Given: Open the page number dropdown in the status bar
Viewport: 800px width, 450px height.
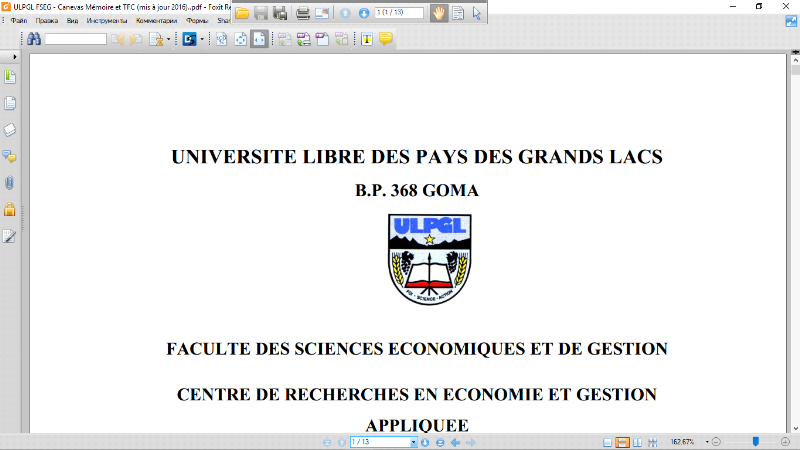Looking at the screenshot, I should tap(413, 442).
